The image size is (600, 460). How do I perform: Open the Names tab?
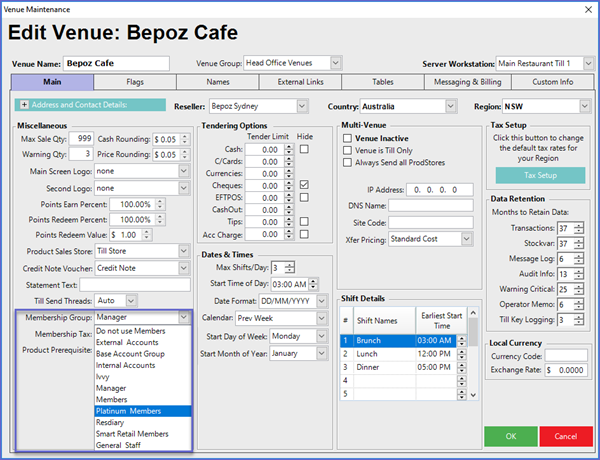218,82
